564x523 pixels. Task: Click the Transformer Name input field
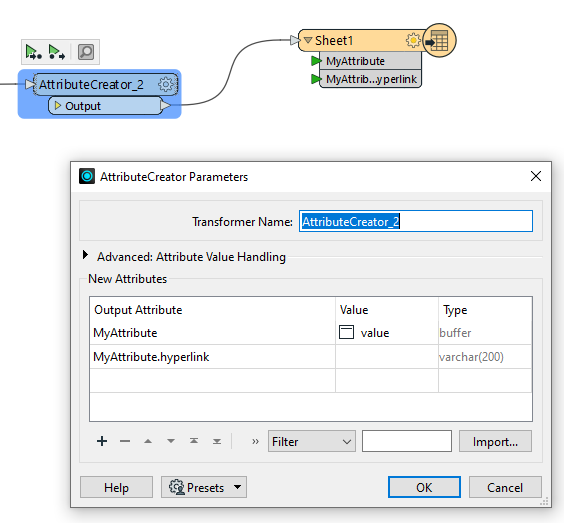416,221
